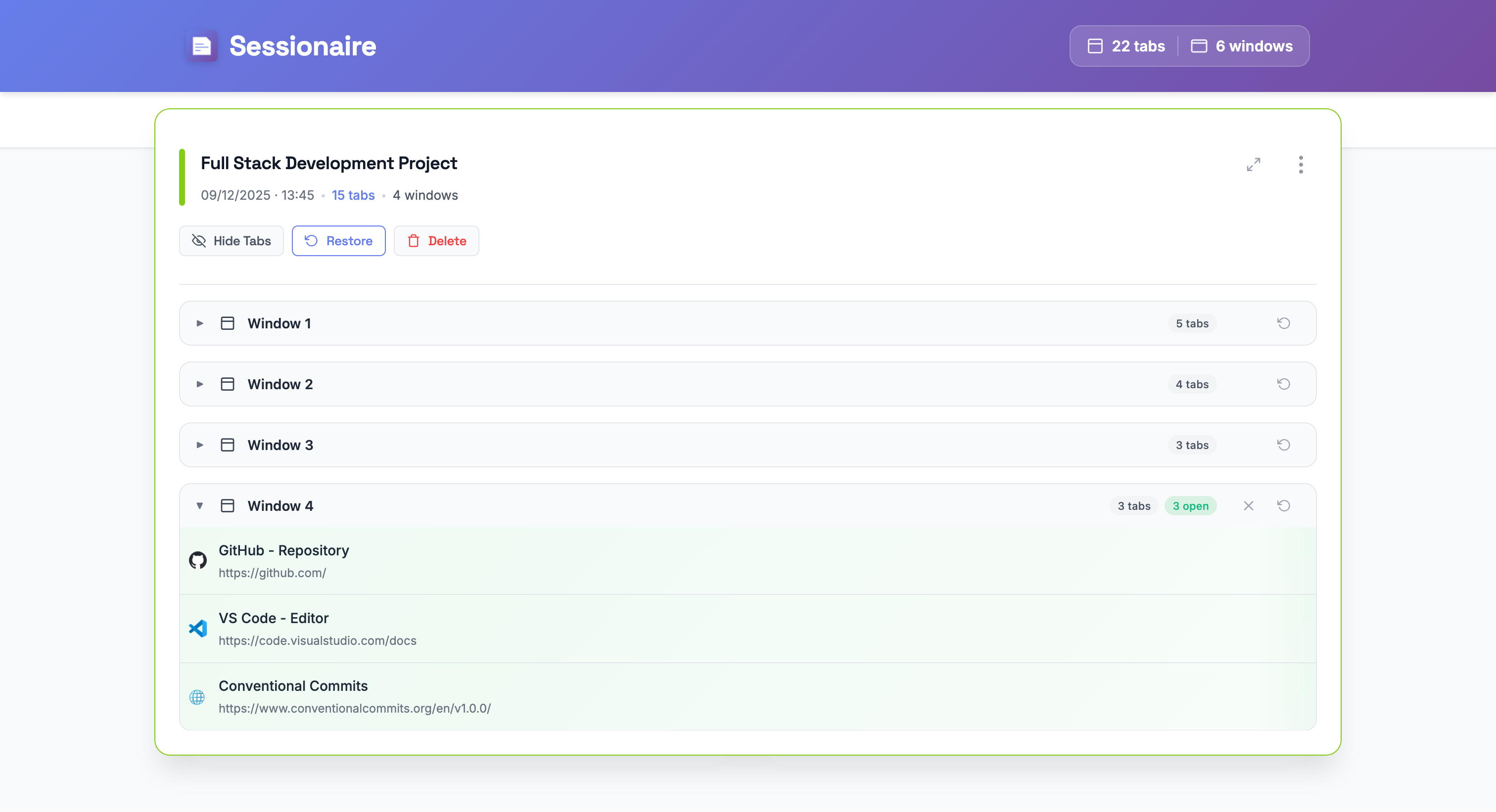Open the GitHub - Repository tab entry
The image size is (1496, 812).
pyautogui.click(x=283, y=551)
